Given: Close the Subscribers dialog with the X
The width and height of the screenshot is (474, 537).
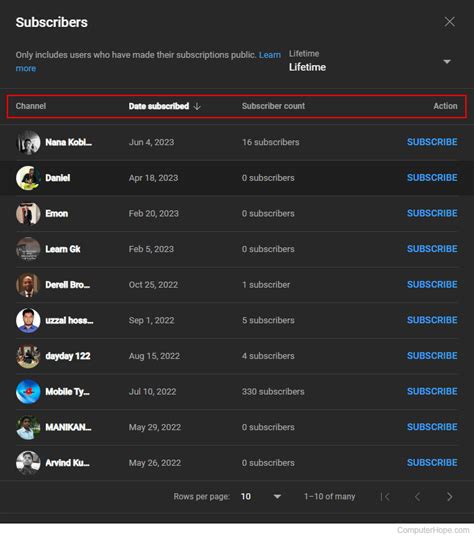Looking at the screenshot, I should tap(449, 22).
